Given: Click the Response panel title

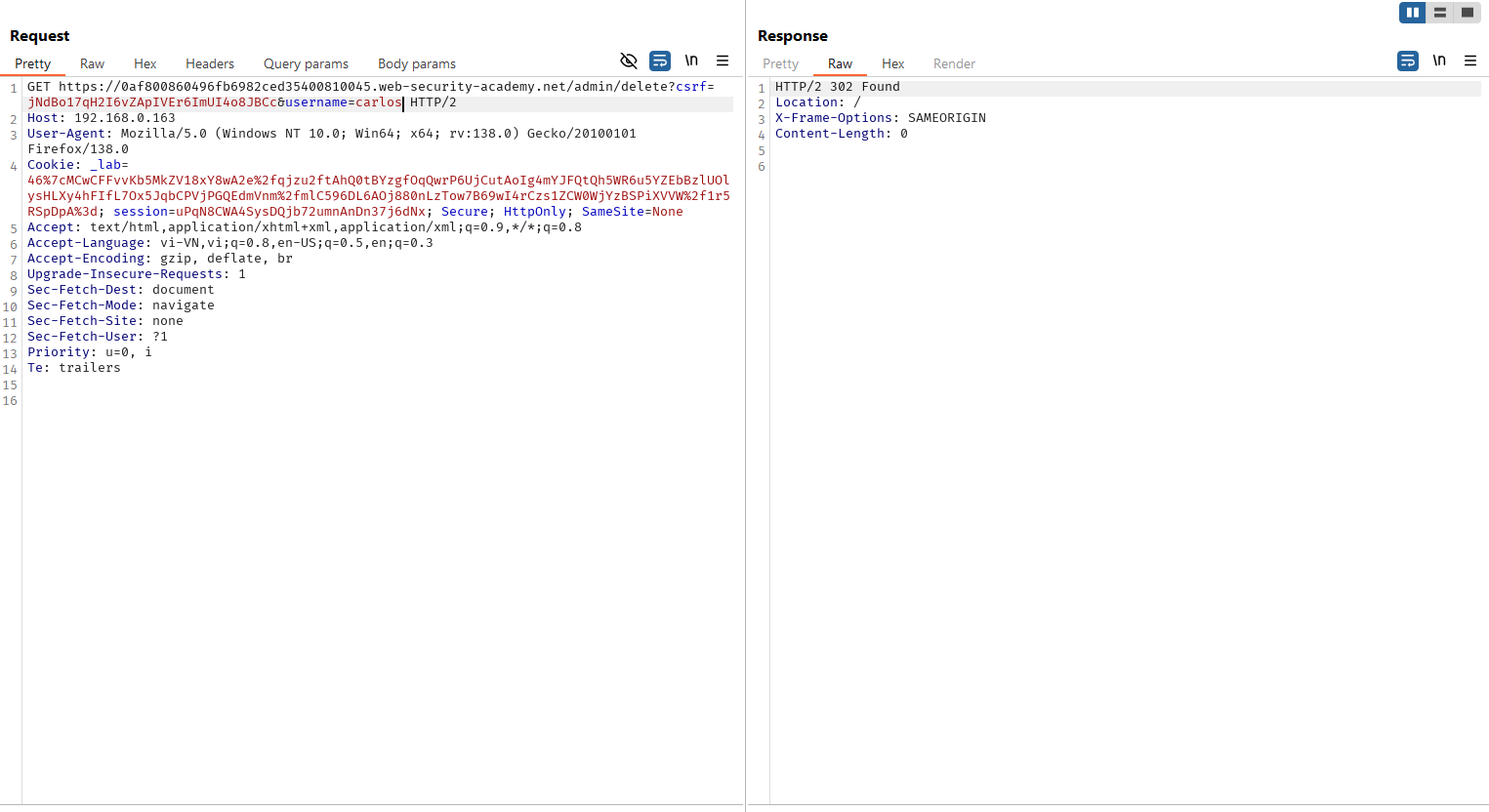Looking at the screenshot, I should [793, 36].
